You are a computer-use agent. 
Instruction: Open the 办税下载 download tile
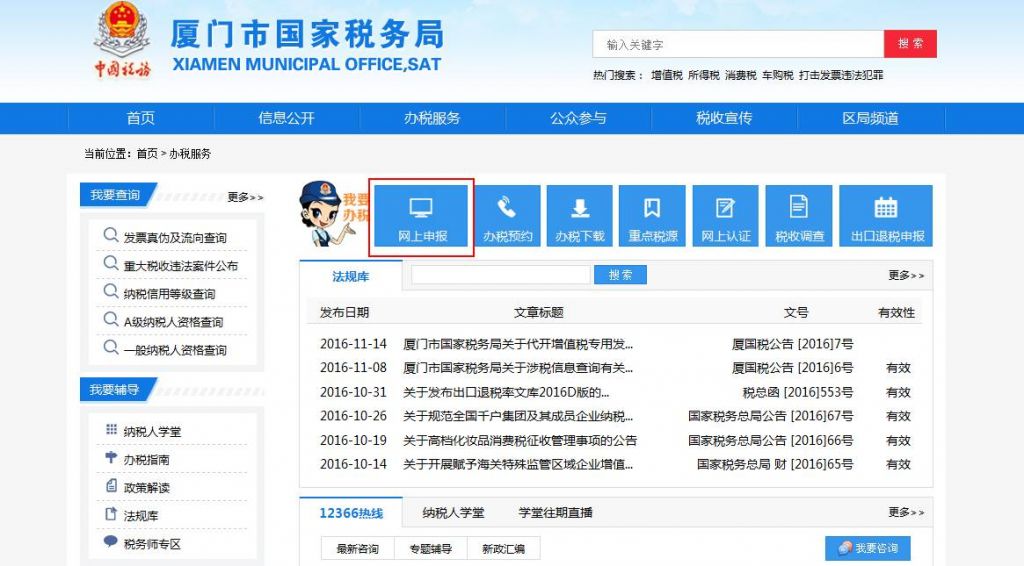pyautogui.click(x=580, y=216)
